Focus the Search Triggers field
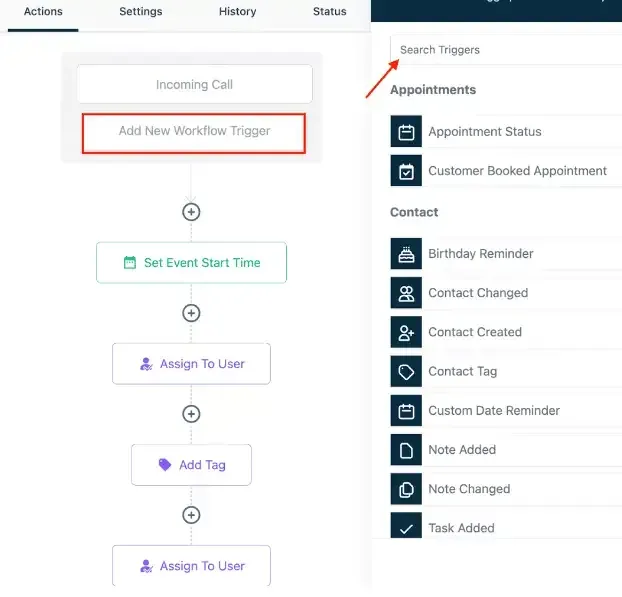Image resolution: width=622 pixels, height=597 pixels. pos(506,50)
